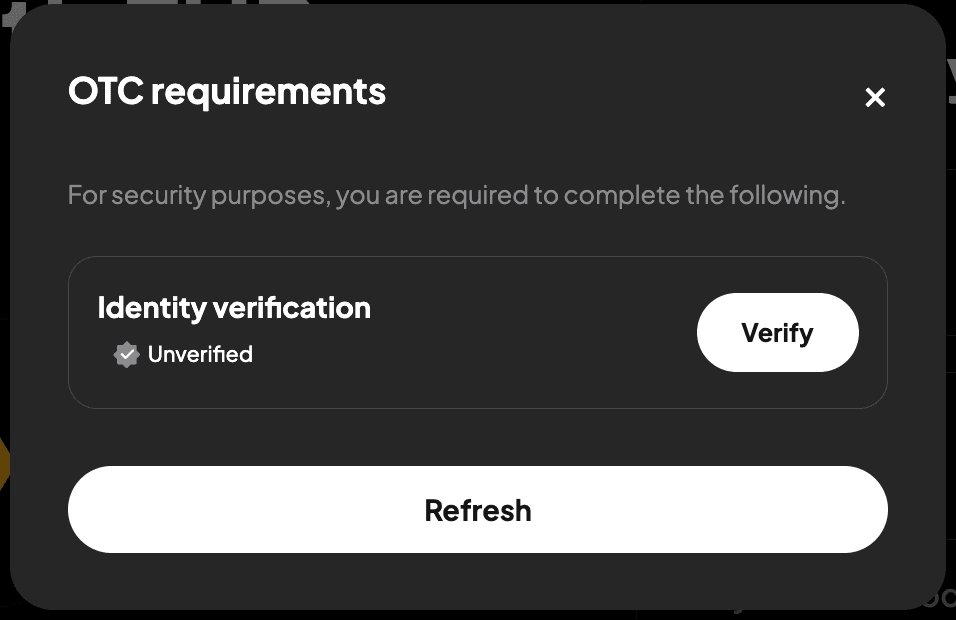Image resolution: width=956 pixels, height=620 pixels.
Task: Click the gray Unverified badge icon
Action: pos(126,355)
